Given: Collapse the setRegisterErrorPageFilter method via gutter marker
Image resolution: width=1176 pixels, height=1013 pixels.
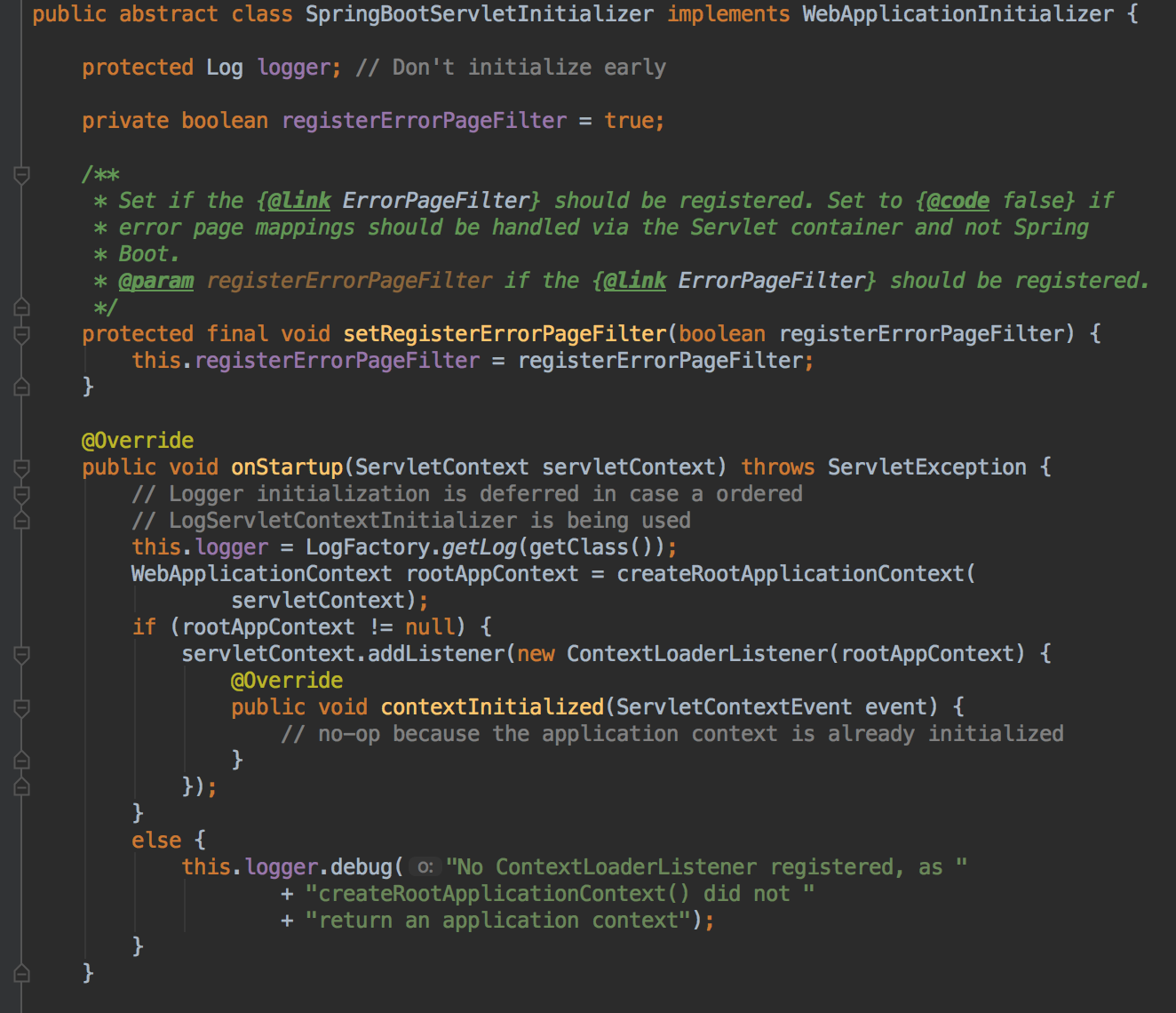Looking at the screenshot, I should (x=22, y=334).
